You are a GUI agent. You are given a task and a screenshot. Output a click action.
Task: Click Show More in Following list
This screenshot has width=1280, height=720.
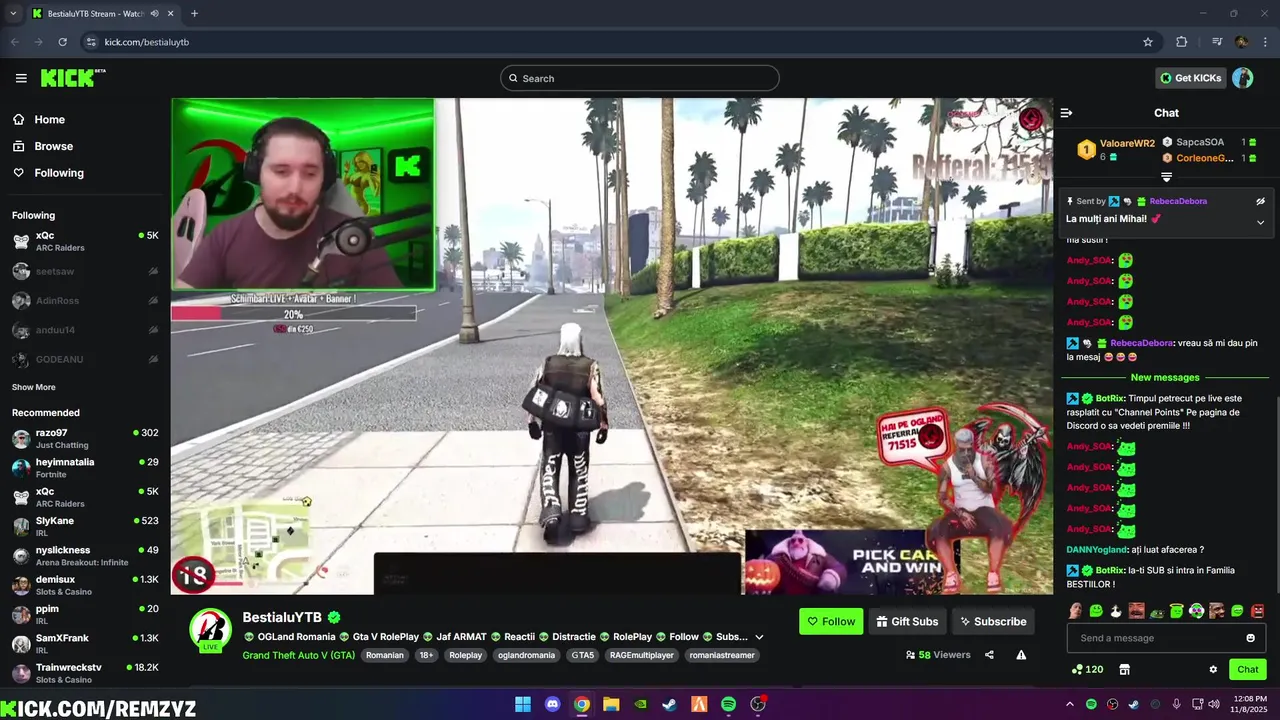(34, 387)
